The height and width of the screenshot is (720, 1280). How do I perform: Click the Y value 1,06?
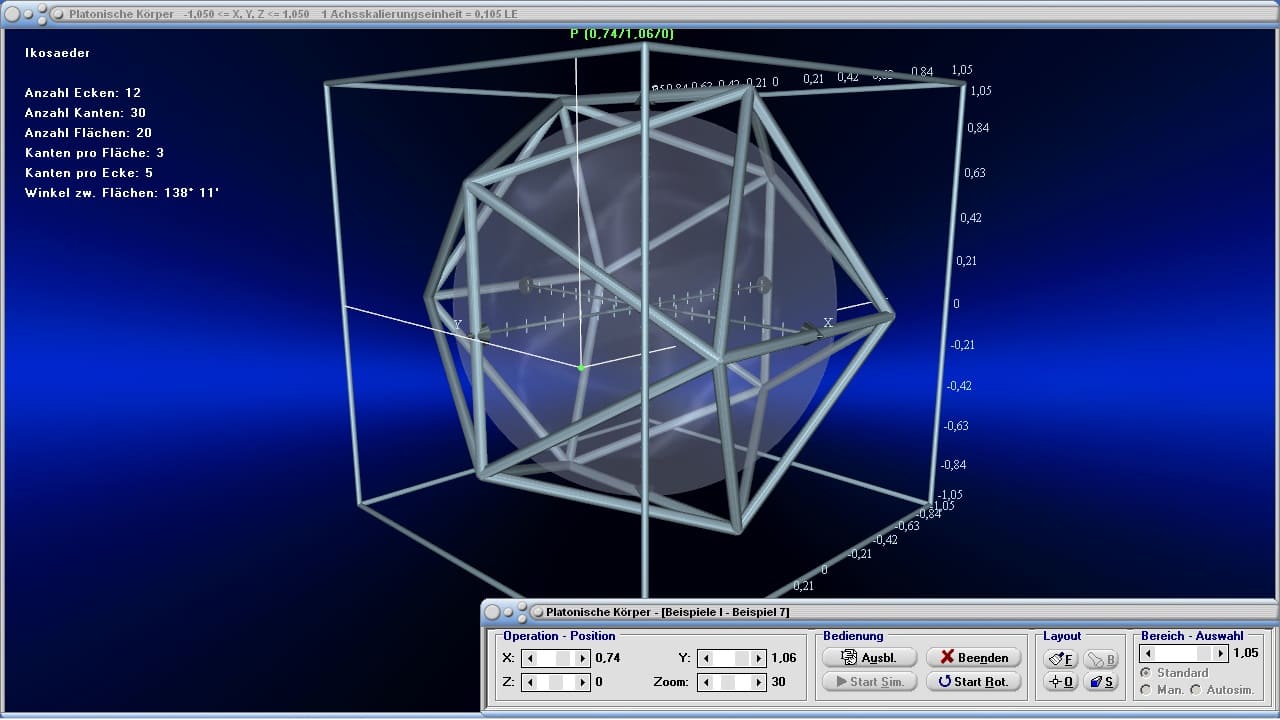784,658
